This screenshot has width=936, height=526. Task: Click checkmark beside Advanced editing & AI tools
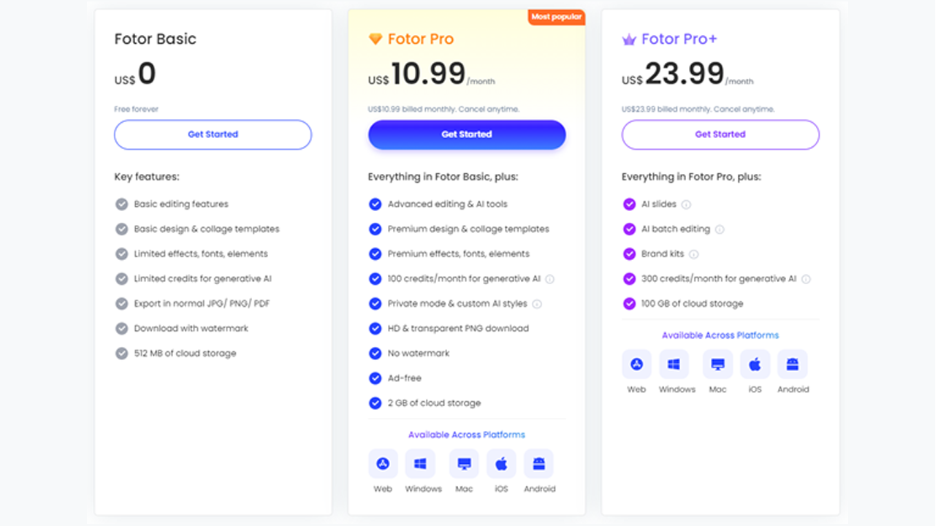pos(375,204)
